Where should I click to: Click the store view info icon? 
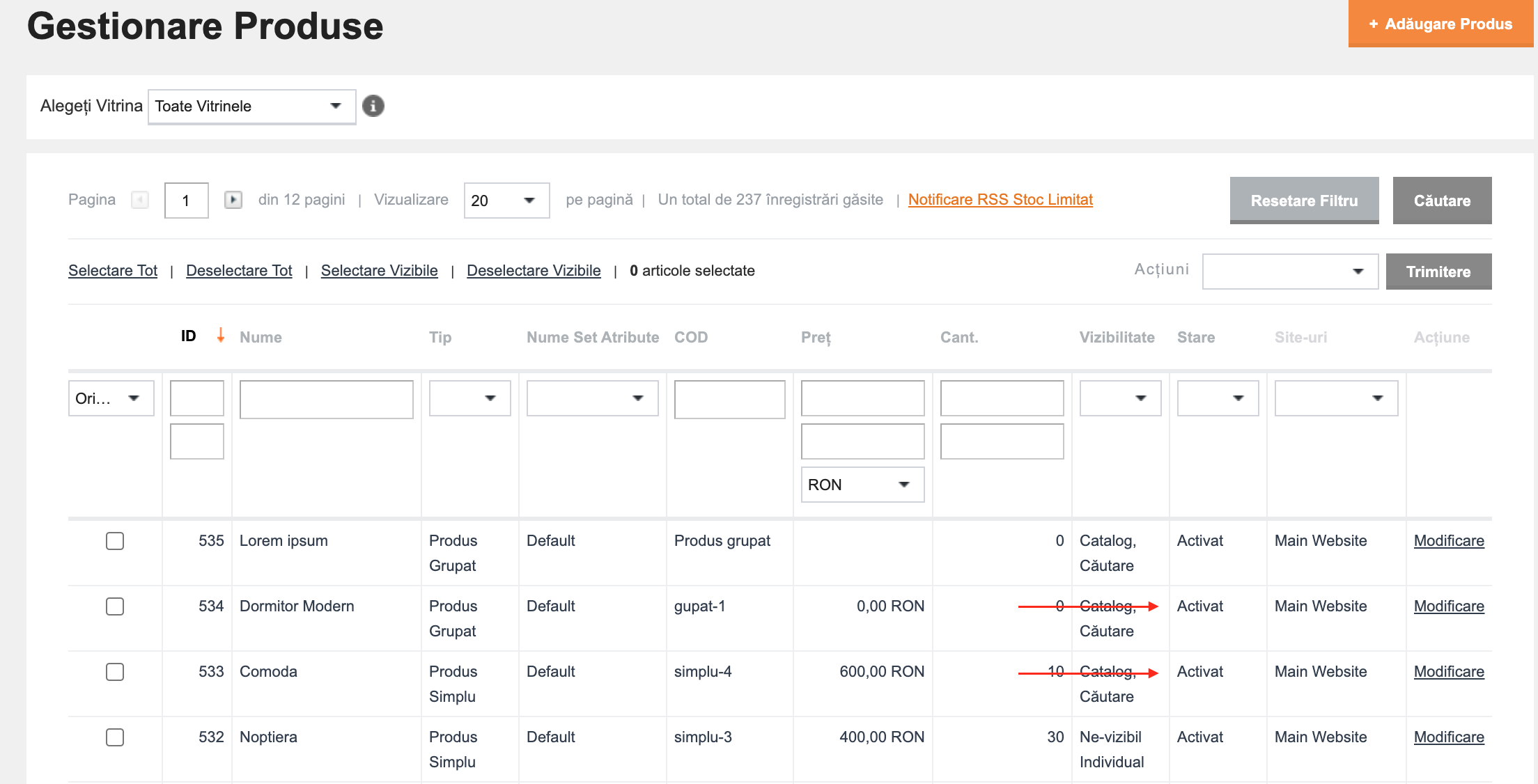point(373,106)
